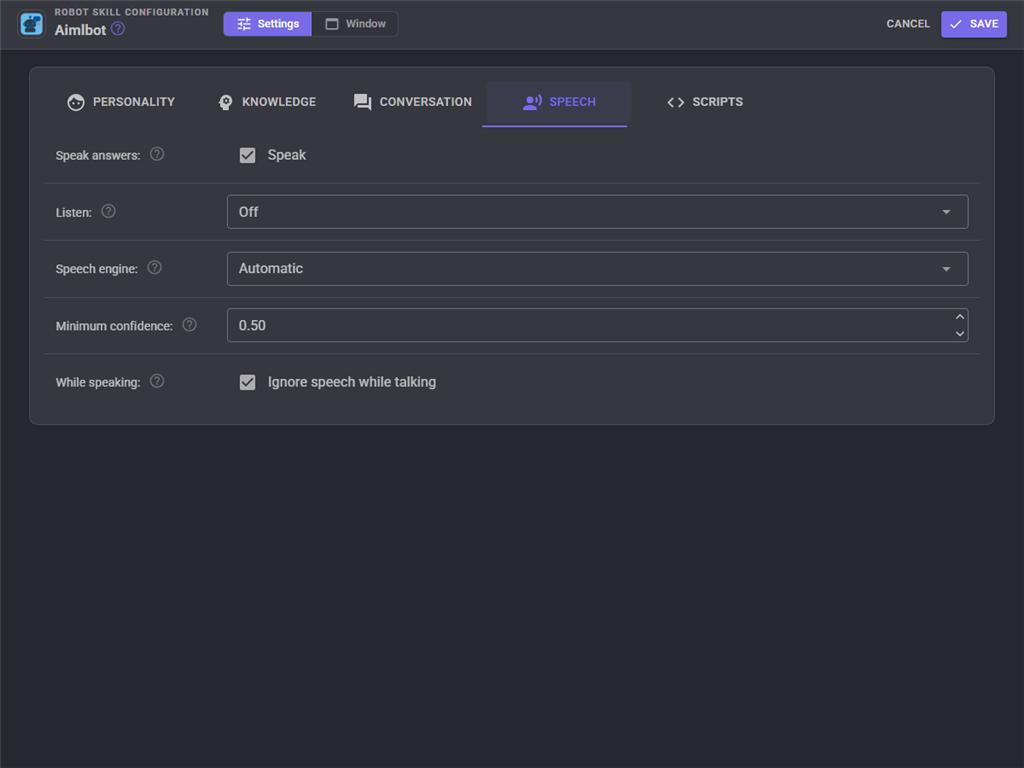Increase Minimum confidence with up arrow

(959, 317)
